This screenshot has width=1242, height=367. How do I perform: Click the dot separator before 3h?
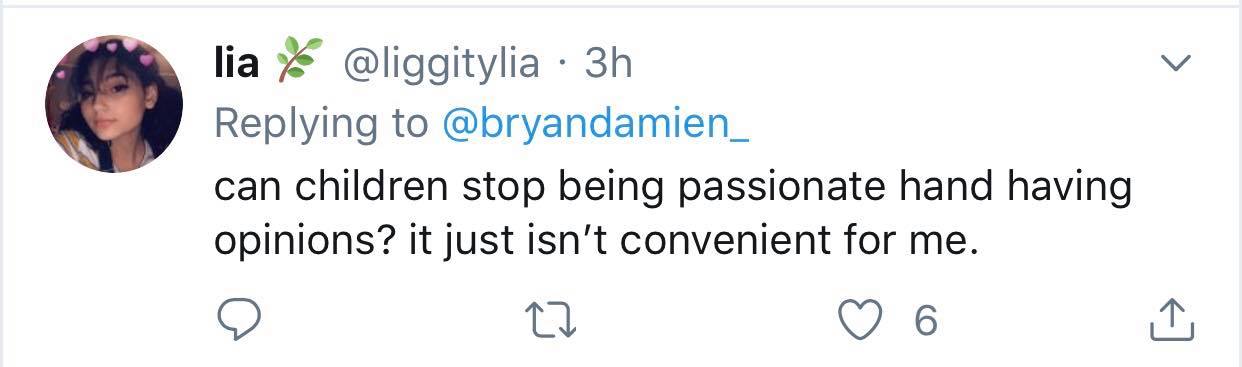pyautogui.click(x=563, y=66)
